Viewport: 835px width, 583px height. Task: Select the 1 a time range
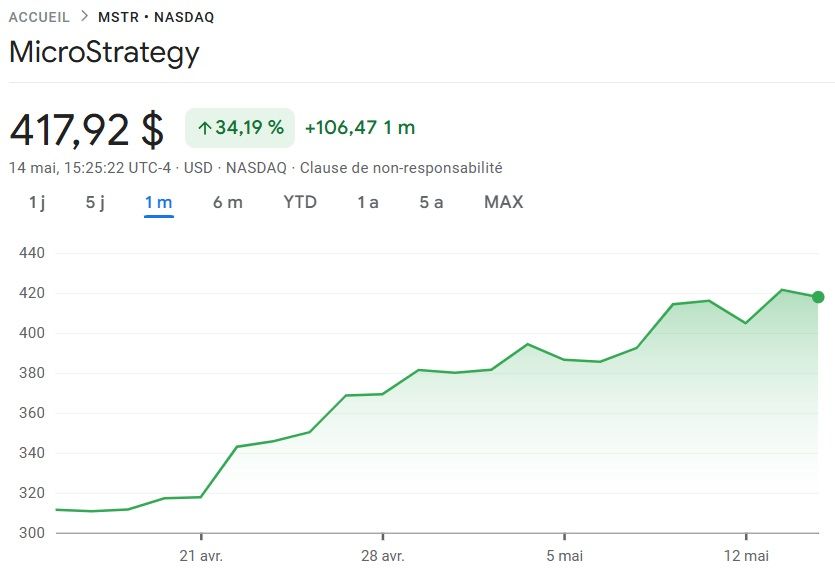pos(368,202)
